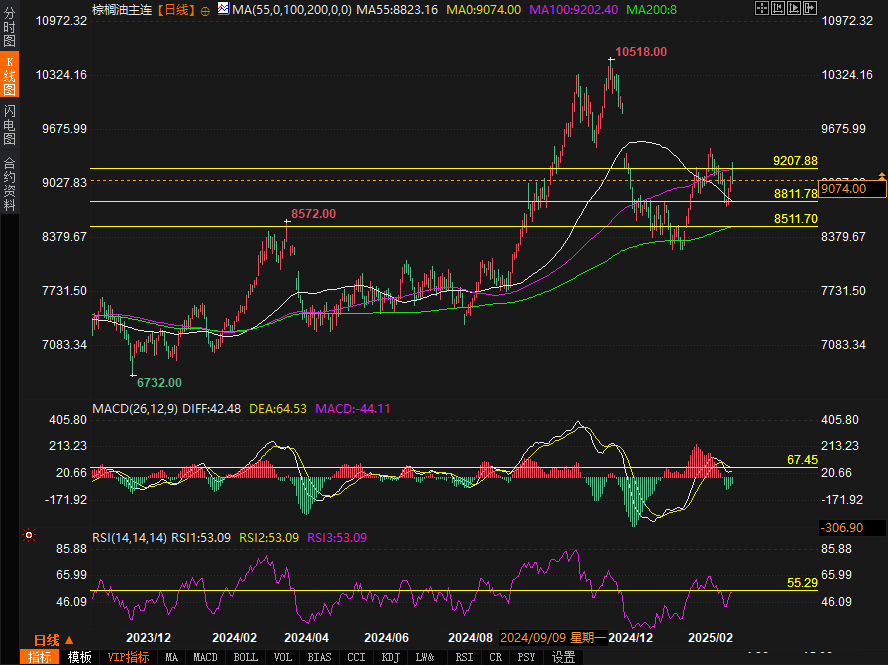
Task: Switch to 闪电图 view
Action: pos(9,124)
